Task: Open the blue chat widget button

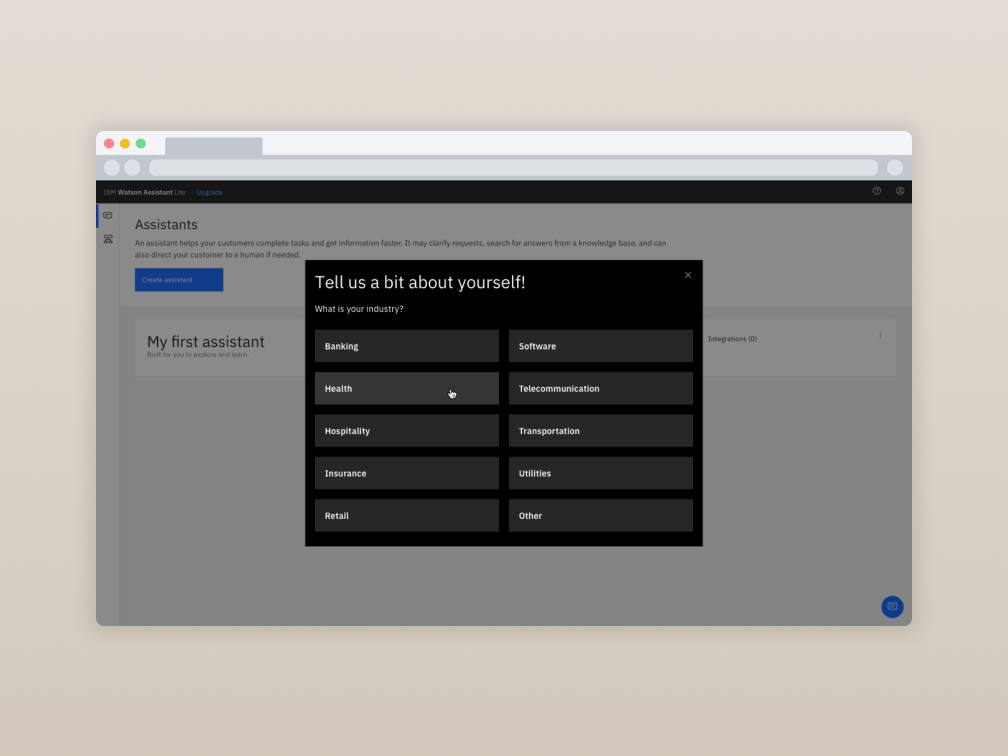Action: pos(892,607)
